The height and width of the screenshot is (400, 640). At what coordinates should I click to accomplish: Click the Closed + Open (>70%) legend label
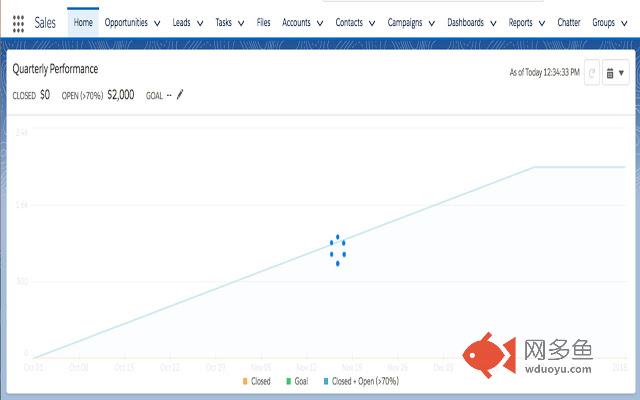(x=365, y=381)
